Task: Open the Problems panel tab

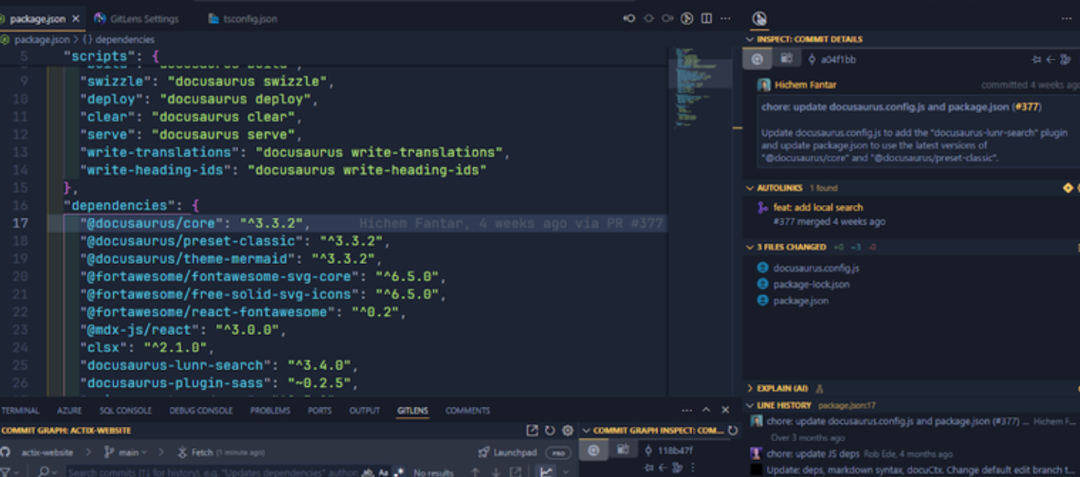Action: (x=270, y=410)
